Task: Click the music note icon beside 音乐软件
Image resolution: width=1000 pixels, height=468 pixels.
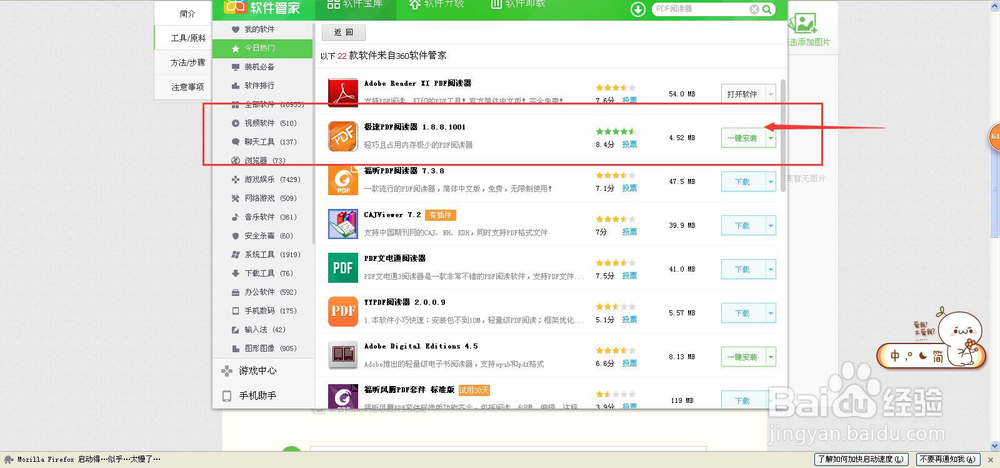Action: point(235,217)
